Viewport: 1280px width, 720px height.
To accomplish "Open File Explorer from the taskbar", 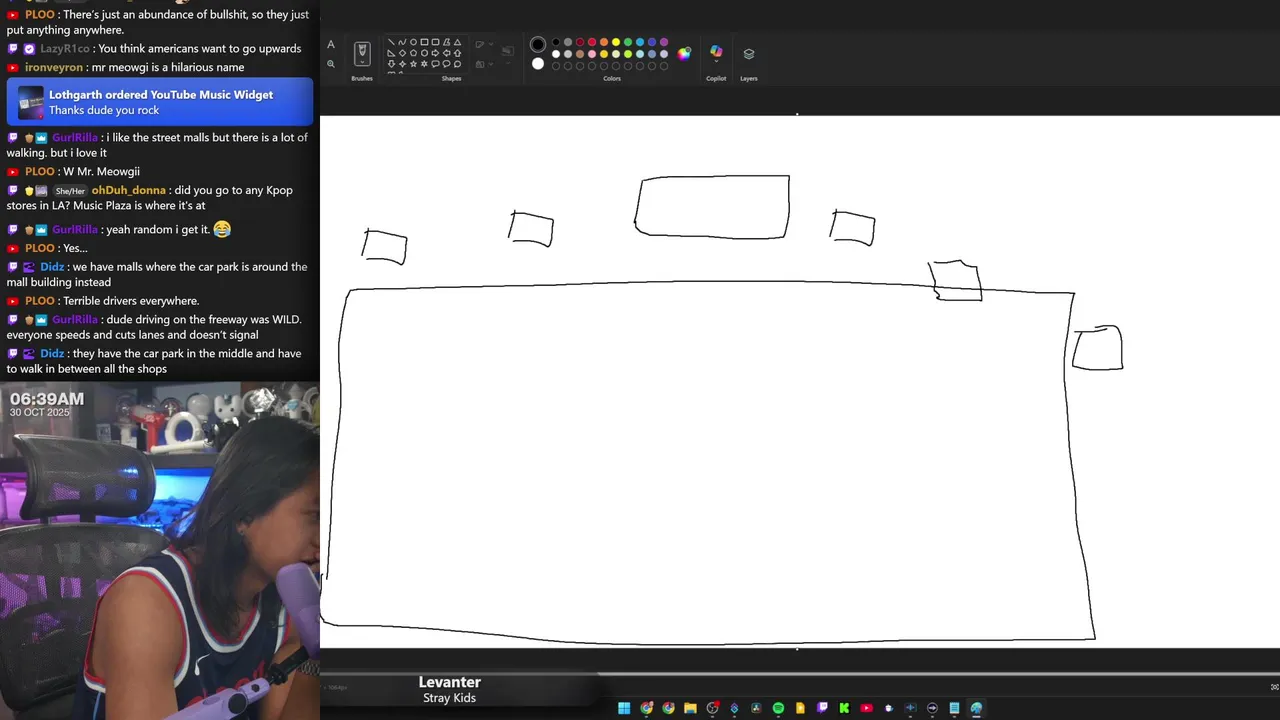I will click(x=690, y=708).
